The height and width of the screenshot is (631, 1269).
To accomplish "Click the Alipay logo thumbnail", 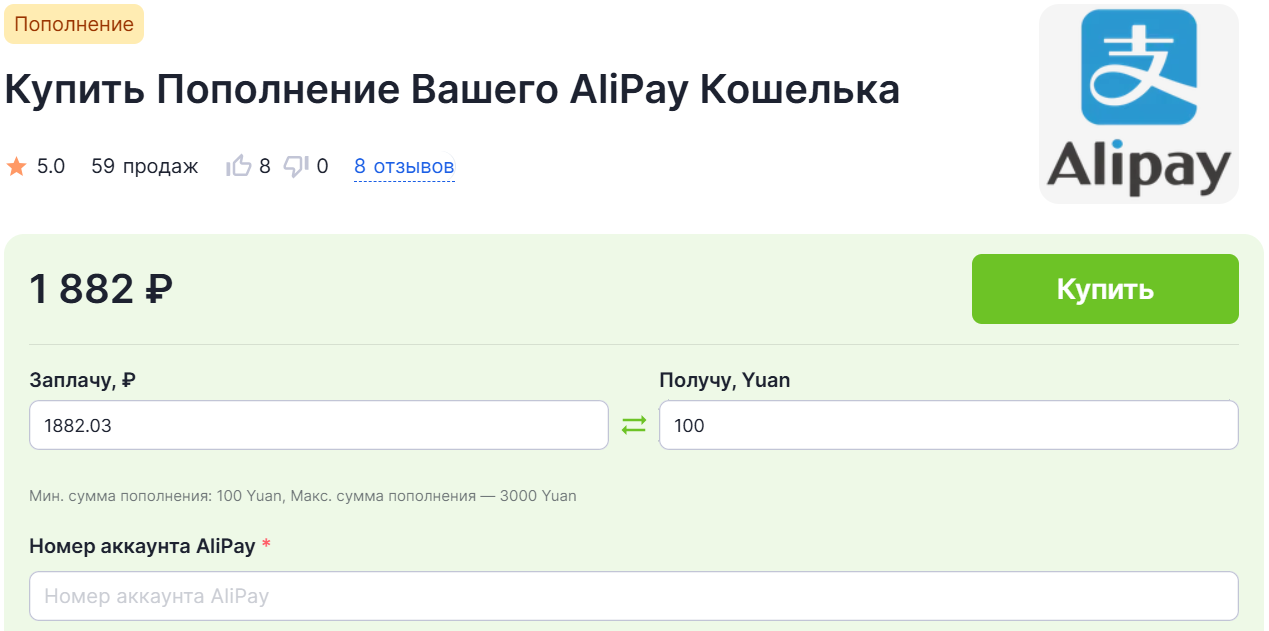I will pyautogui.click(x=1139, y=104).
